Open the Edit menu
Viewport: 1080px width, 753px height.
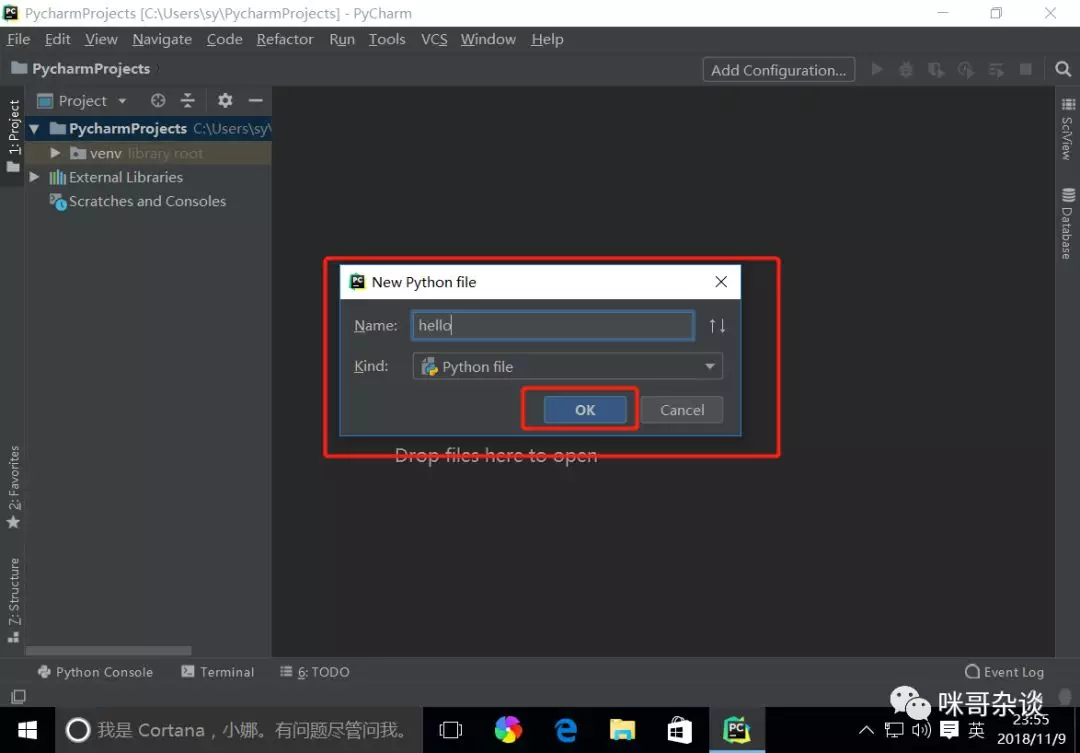(x=57, y=39)
